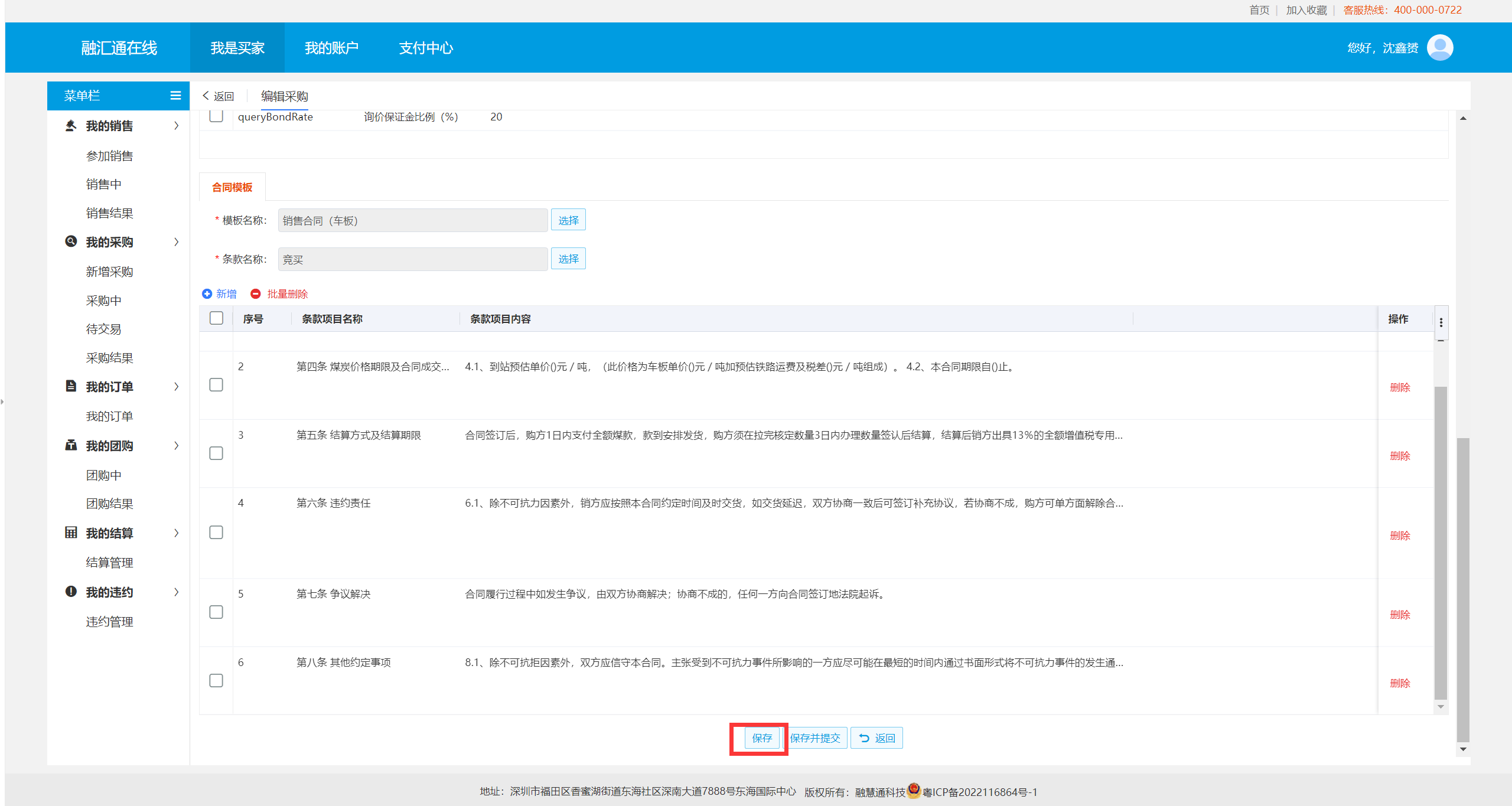Image resolution: width=1512 pixels, height=806 pixels.
Task: Switch to the 我的账户 tab
Action: [331, 48]
